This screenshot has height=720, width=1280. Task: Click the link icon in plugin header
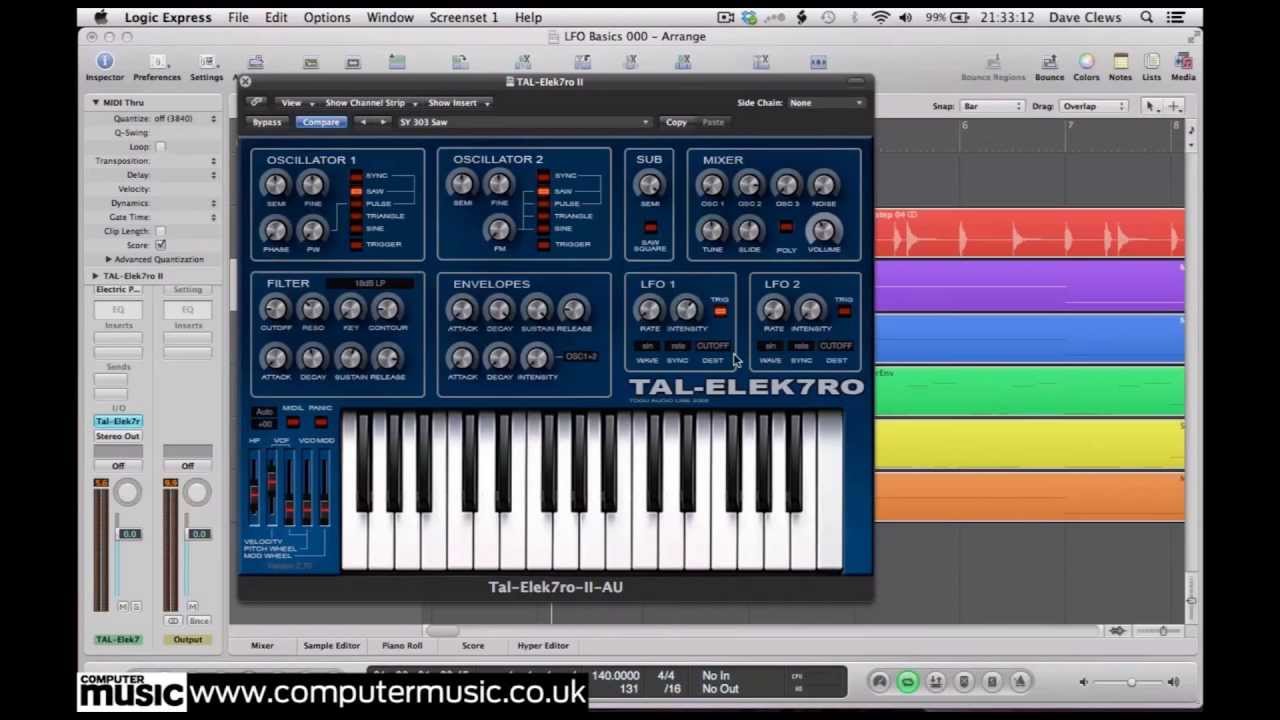coord(257,102)
